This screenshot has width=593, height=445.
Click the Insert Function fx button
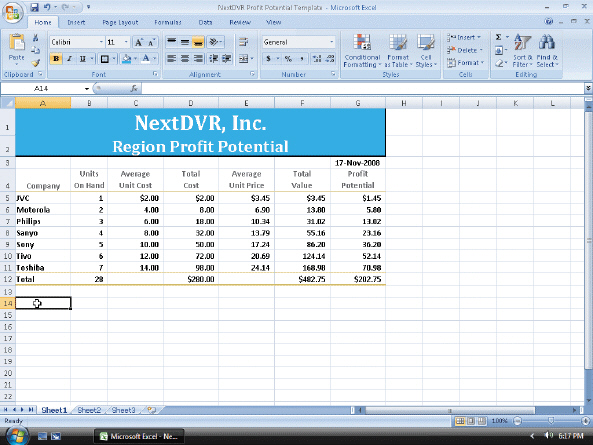coord(134,88)
